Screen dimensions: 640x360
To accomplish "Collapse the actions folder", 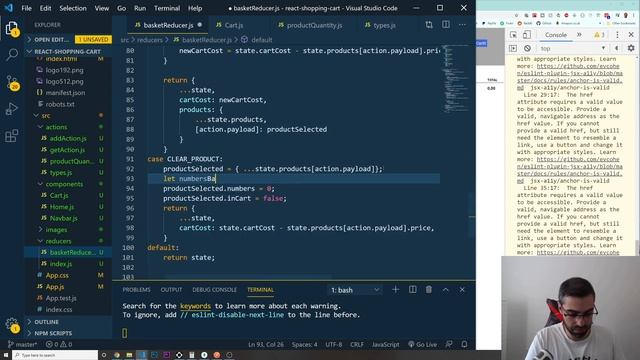I will (x=56, y=127).
